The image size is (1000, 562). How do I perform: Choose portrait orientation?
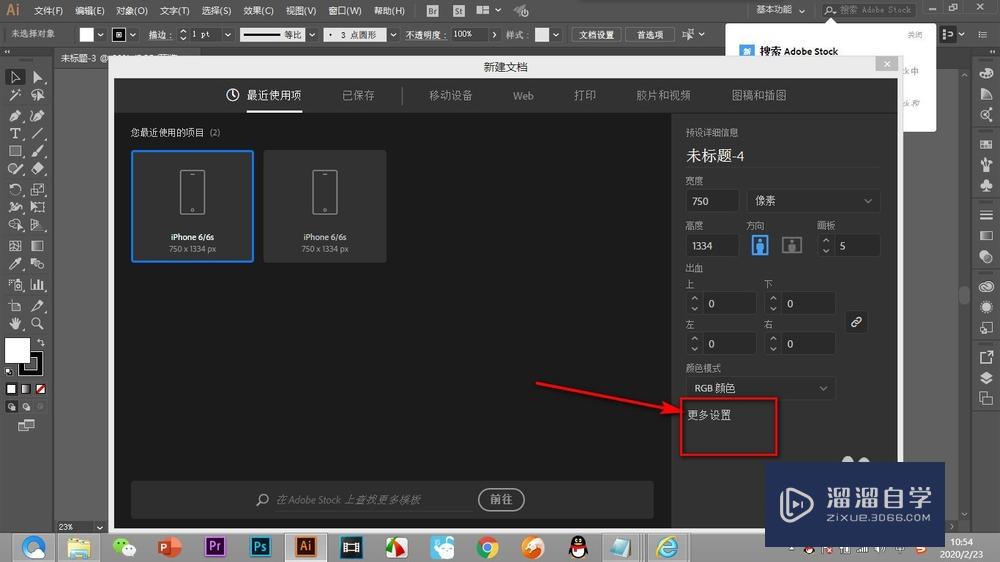(760, 246)
